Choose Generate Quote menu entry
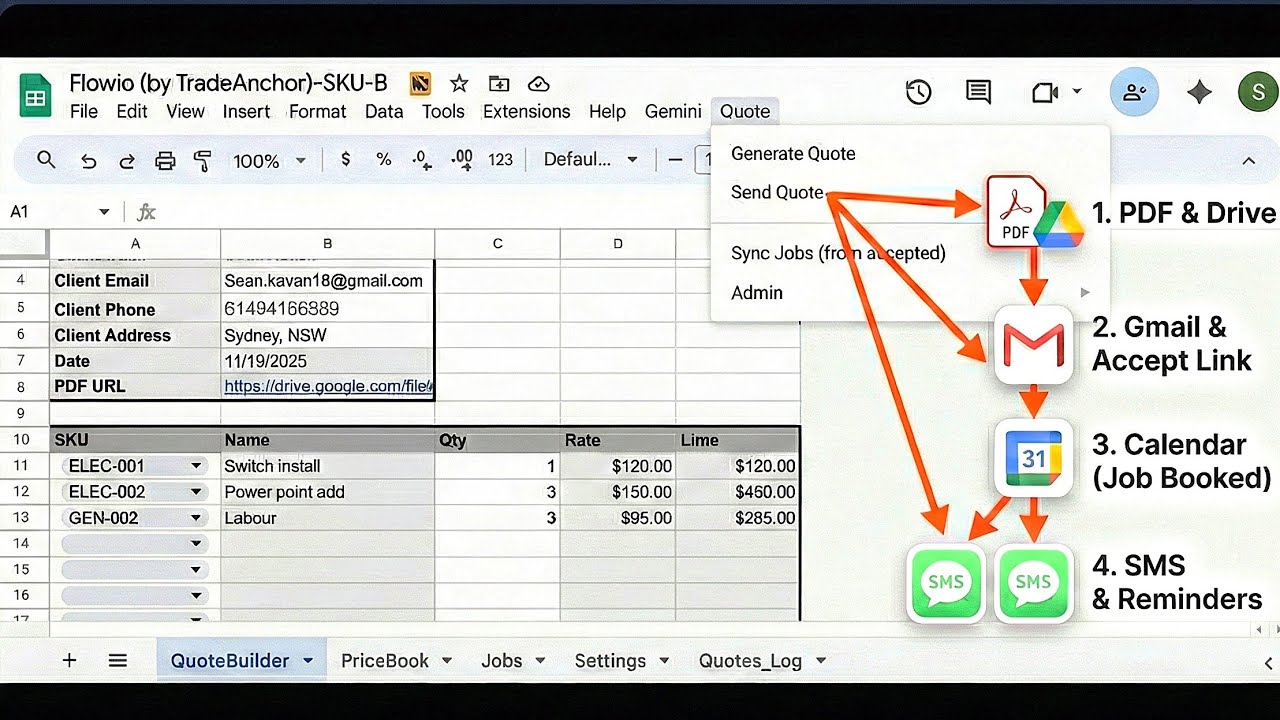This screenshot has height=720, width=1280. click(793, 153)
